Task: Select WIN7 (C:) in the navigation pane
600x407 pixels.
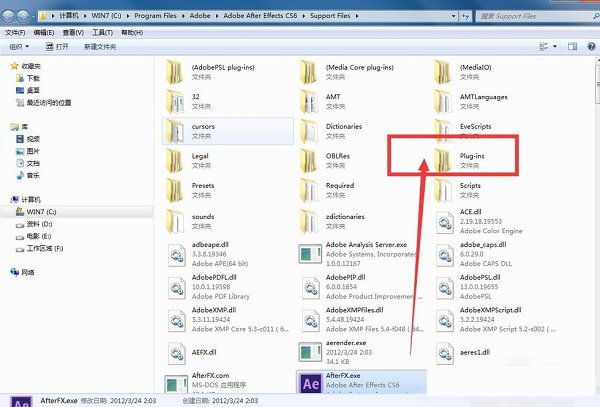Action: 77,212
